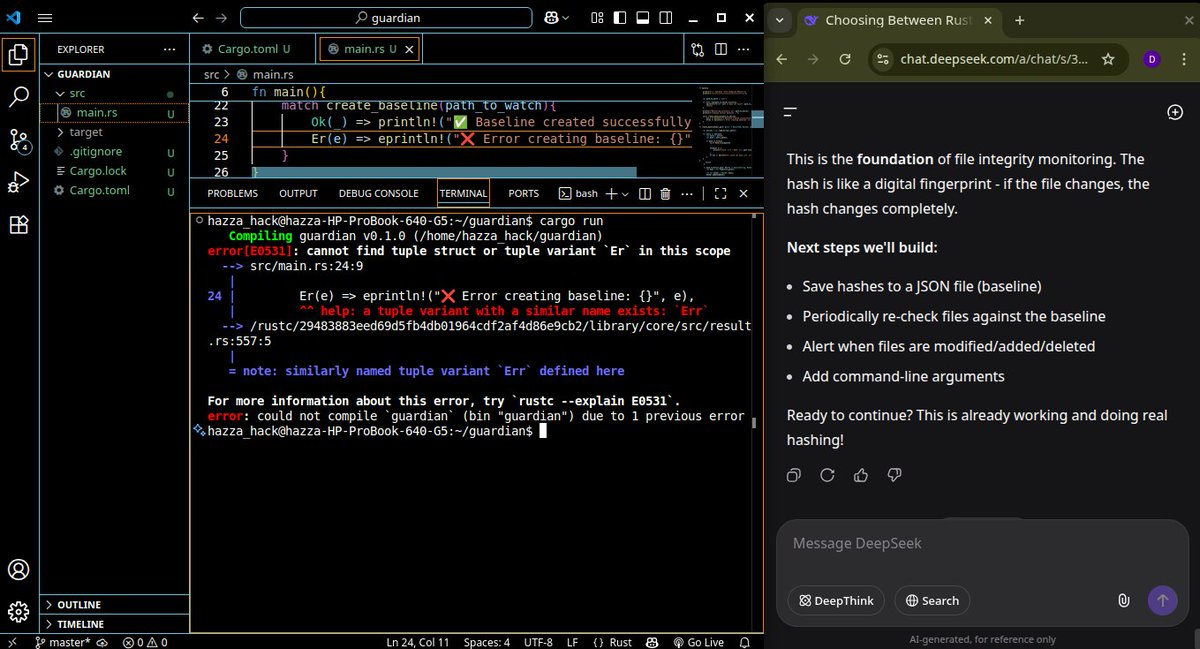Open notifications bell in status bar
Viewport: 1200px width, 649px height.
746,642
